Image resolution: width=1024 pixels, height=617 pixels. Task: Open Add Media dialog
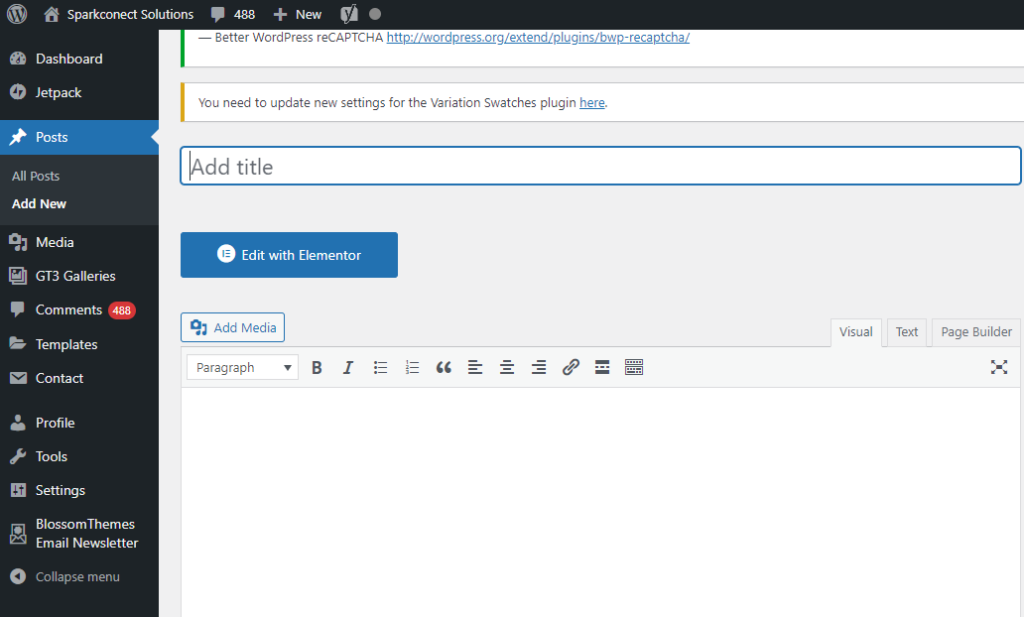pos(232,327)
